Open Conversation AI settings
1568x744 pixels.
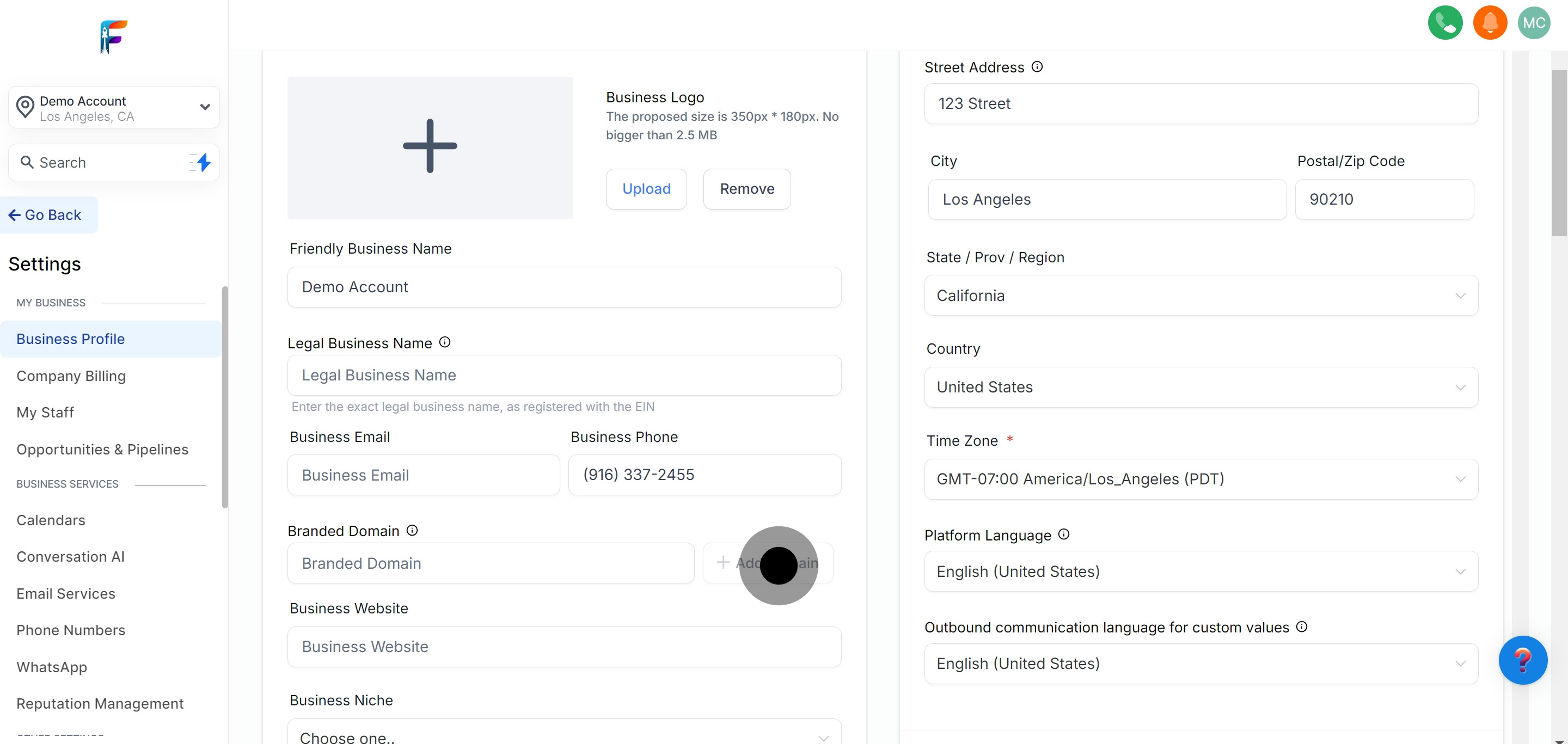click(x=71, y=557)
